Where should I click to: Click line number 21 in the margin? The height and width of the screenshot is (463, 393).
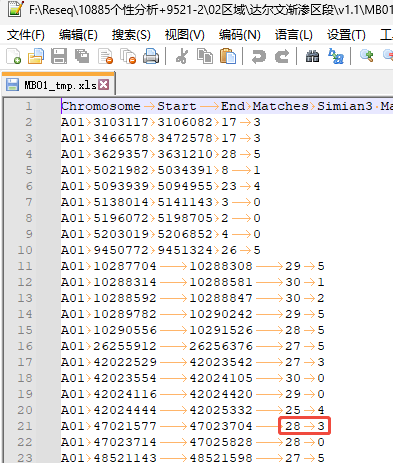pyautogui.click(x=25, y=426)
